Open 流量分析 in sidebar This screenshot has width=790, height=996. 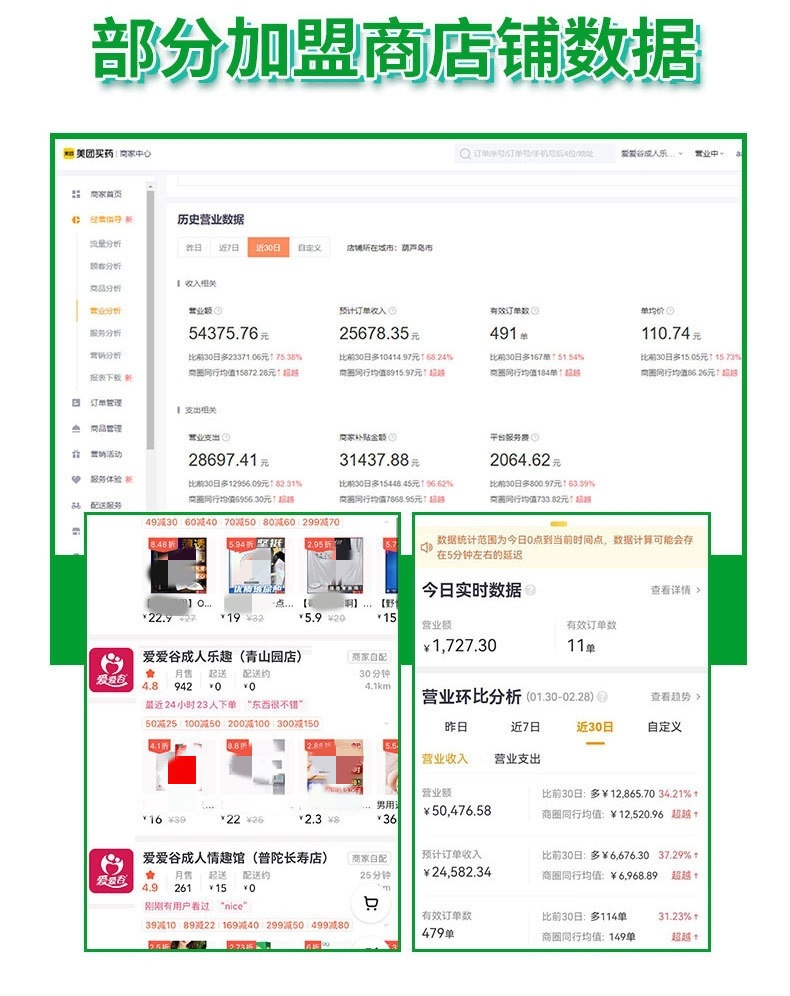pyautogui.click(x=105, y=243)
